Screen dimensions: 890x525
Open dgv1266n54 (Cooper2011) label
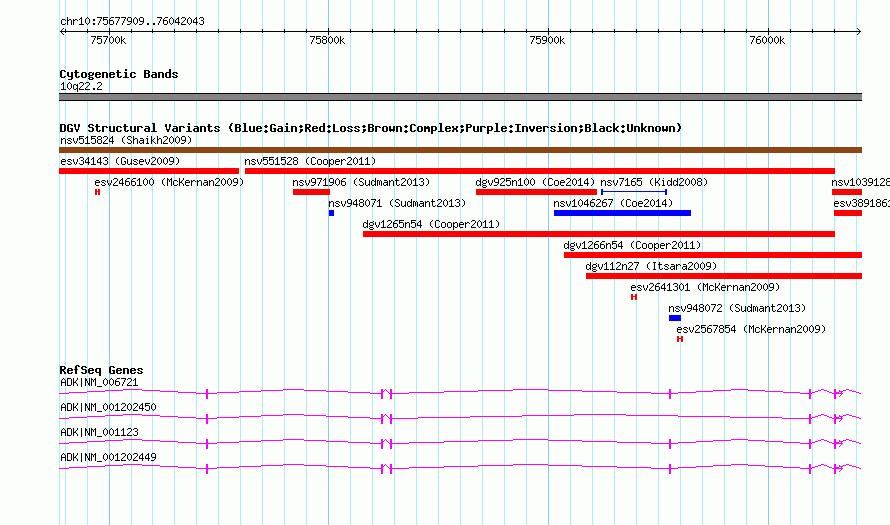click(x=632, y=245)
